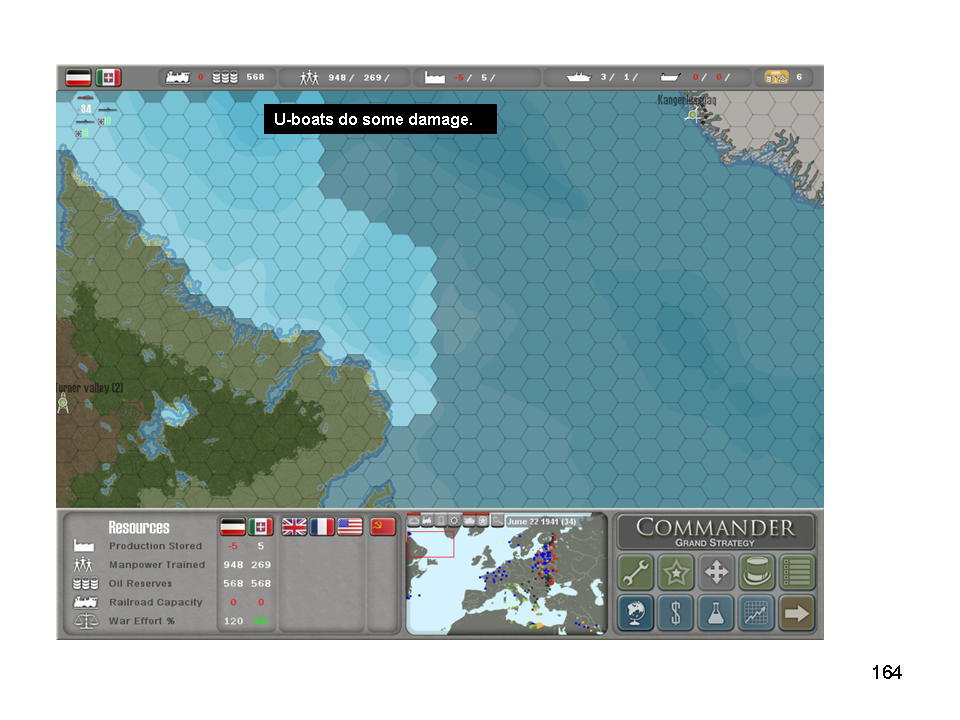Click the magnifying glass zoom on minimap

497,520
